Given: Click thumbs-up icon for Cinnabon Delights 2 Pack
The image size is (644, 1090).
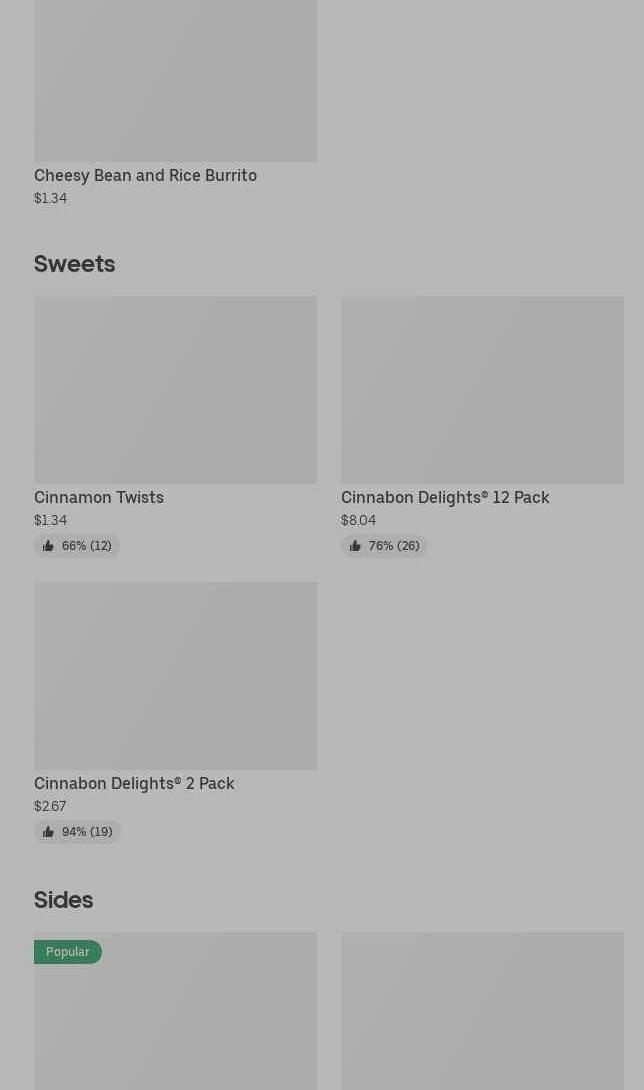Looking at the screenshot, I should 48,832.
